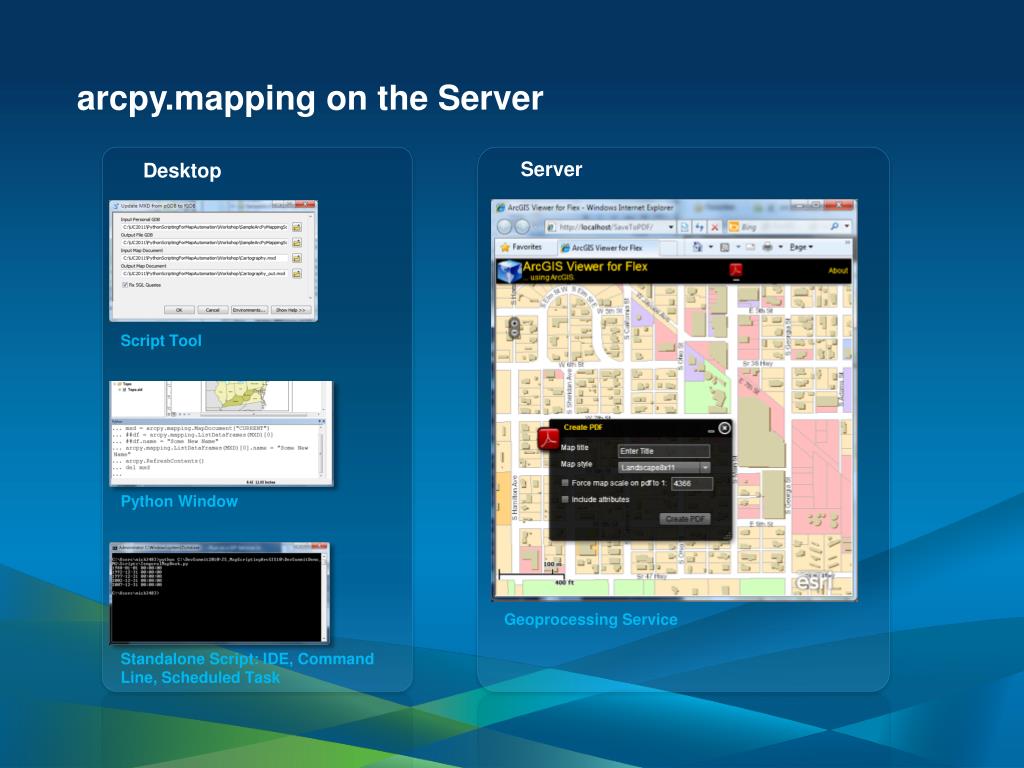Click the Environments... button
1024x768 pixels.
(249, 310)
